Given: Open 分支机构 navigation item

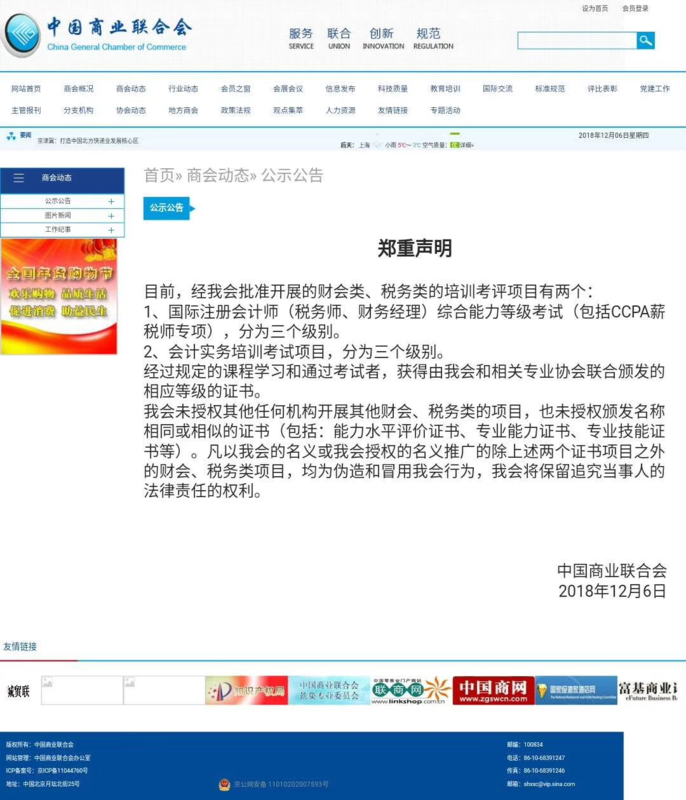Looking at the screenshot, I should coord(79,110).
